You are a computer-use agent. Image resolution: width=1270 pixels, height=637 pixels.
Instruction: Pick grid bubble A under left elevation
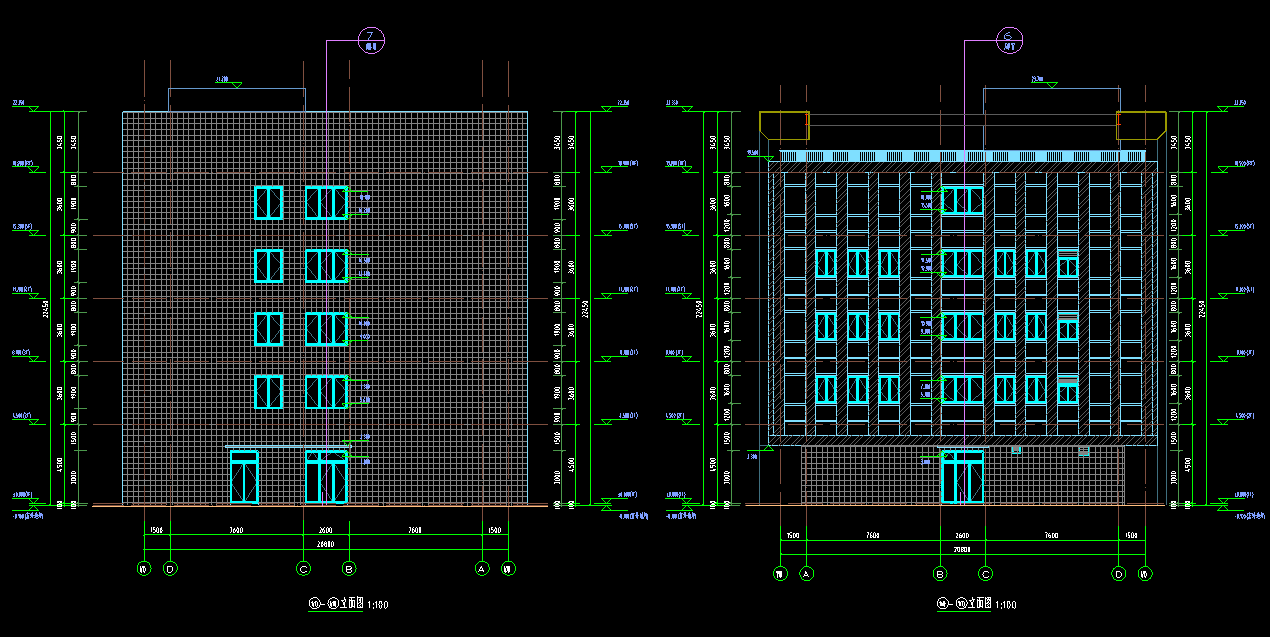(x=482, y=569)
